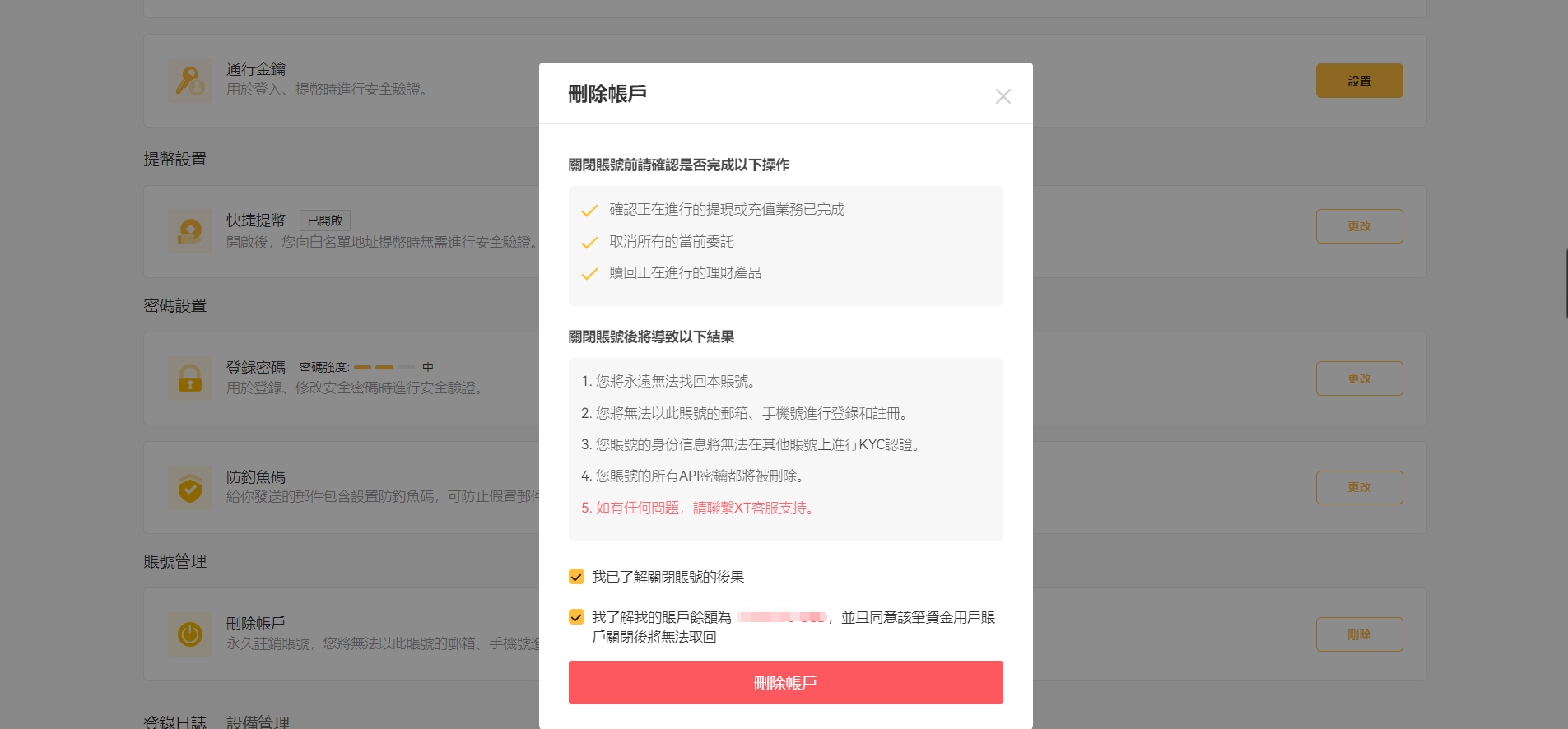Click the 通行金鑰 title text
The height and width of the screenshot is (729, 1568).
point(256,69)
